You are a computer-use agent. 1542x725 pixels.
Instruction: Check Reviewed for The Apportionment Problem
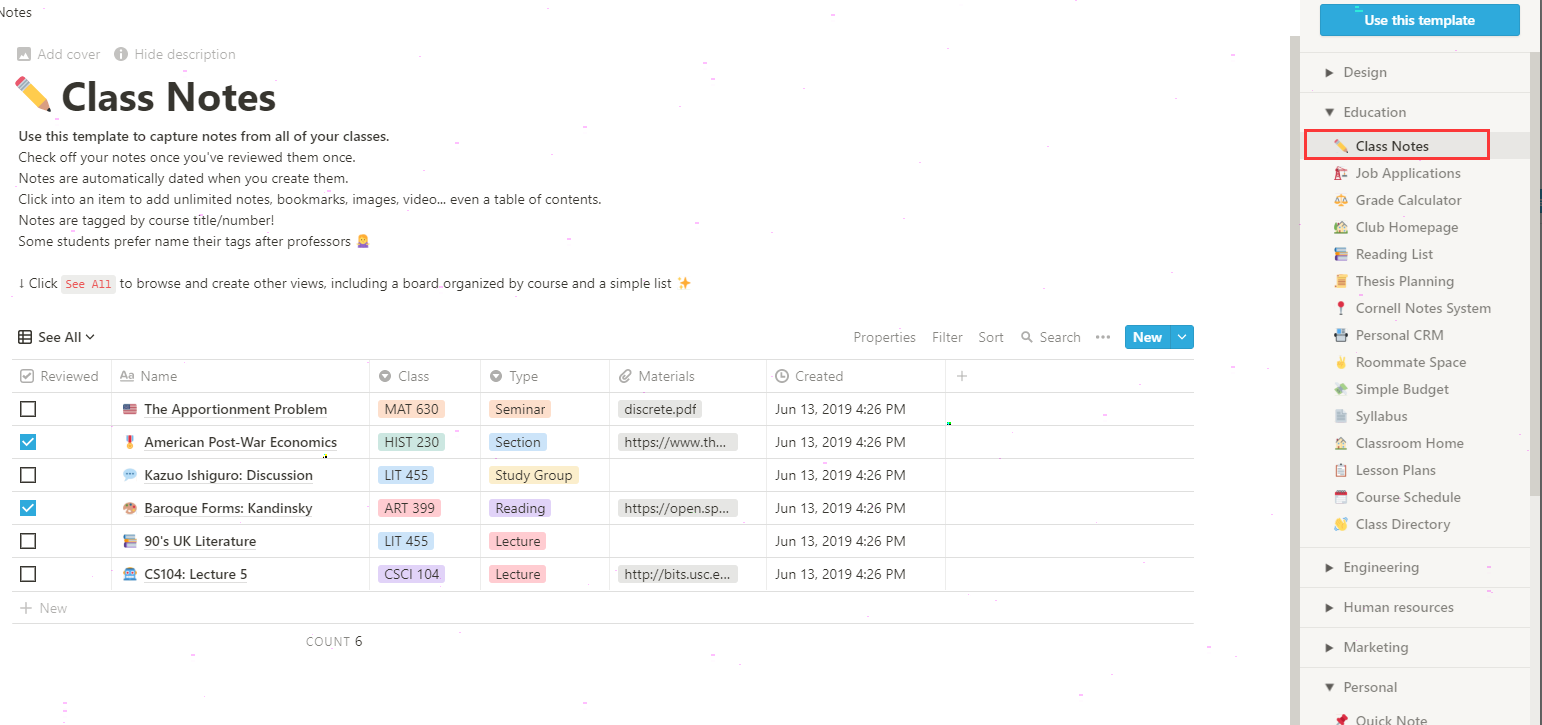pyautogui.click(x=28, y=409)
